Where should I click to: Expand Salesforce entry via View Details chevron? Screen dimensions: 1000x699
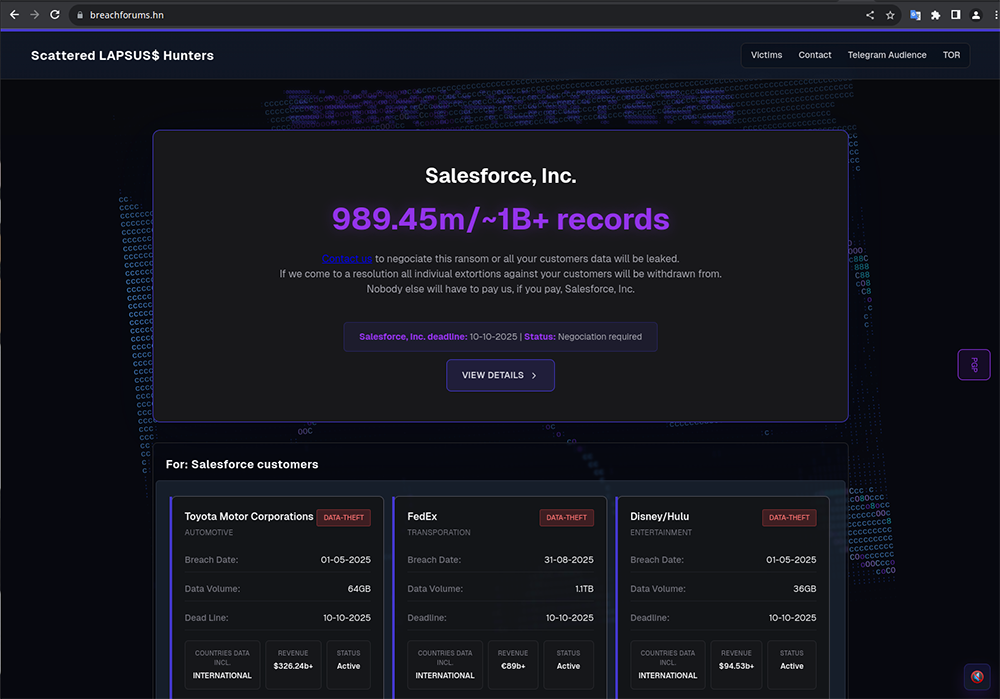[x=534, y=376]
